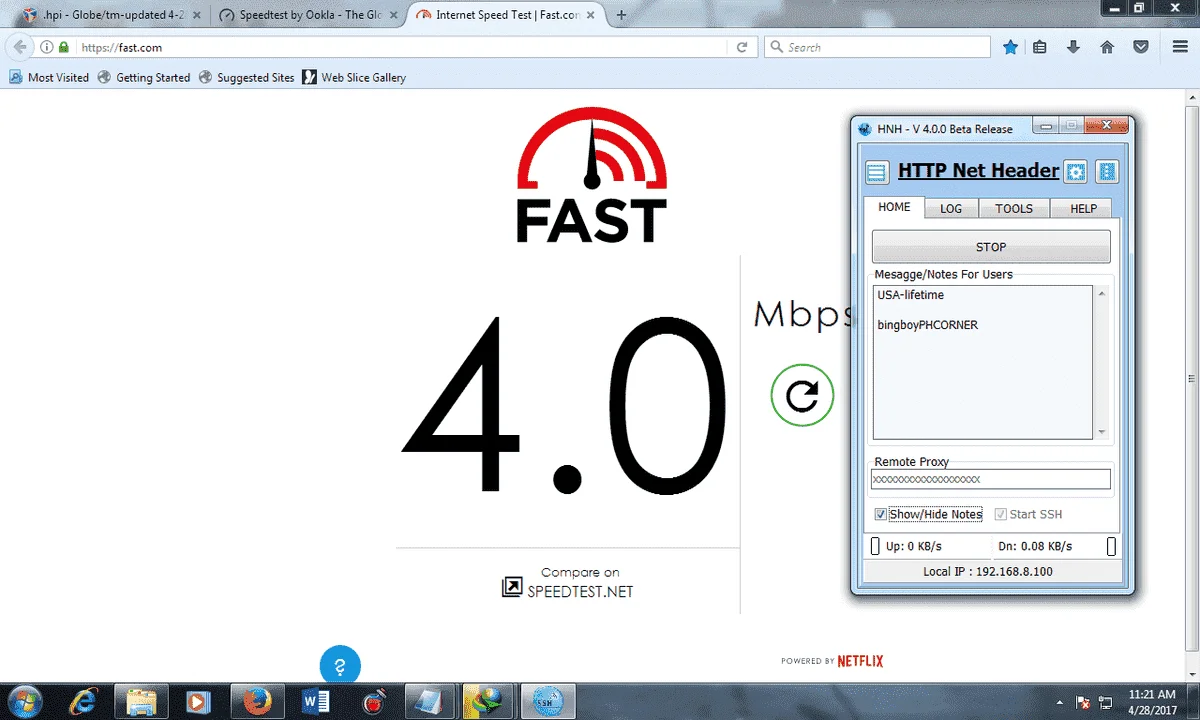Toggle Start SSH checkbox

coord(1000,514)
